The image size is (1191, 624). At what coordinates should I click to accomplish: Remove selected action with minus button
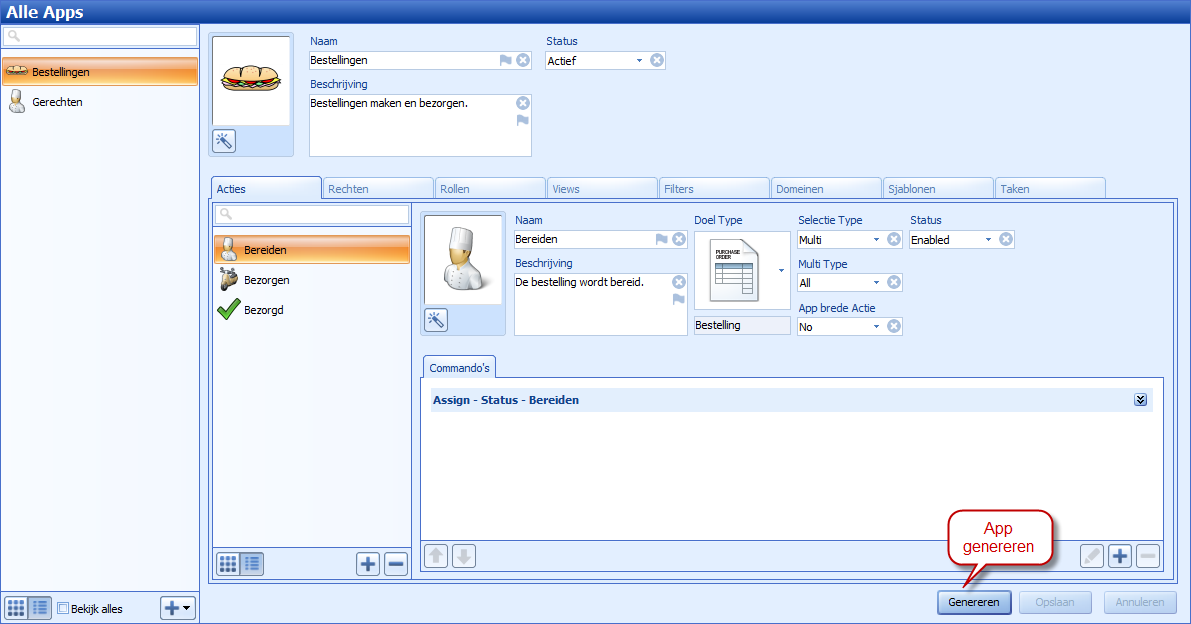pos(396,564)
